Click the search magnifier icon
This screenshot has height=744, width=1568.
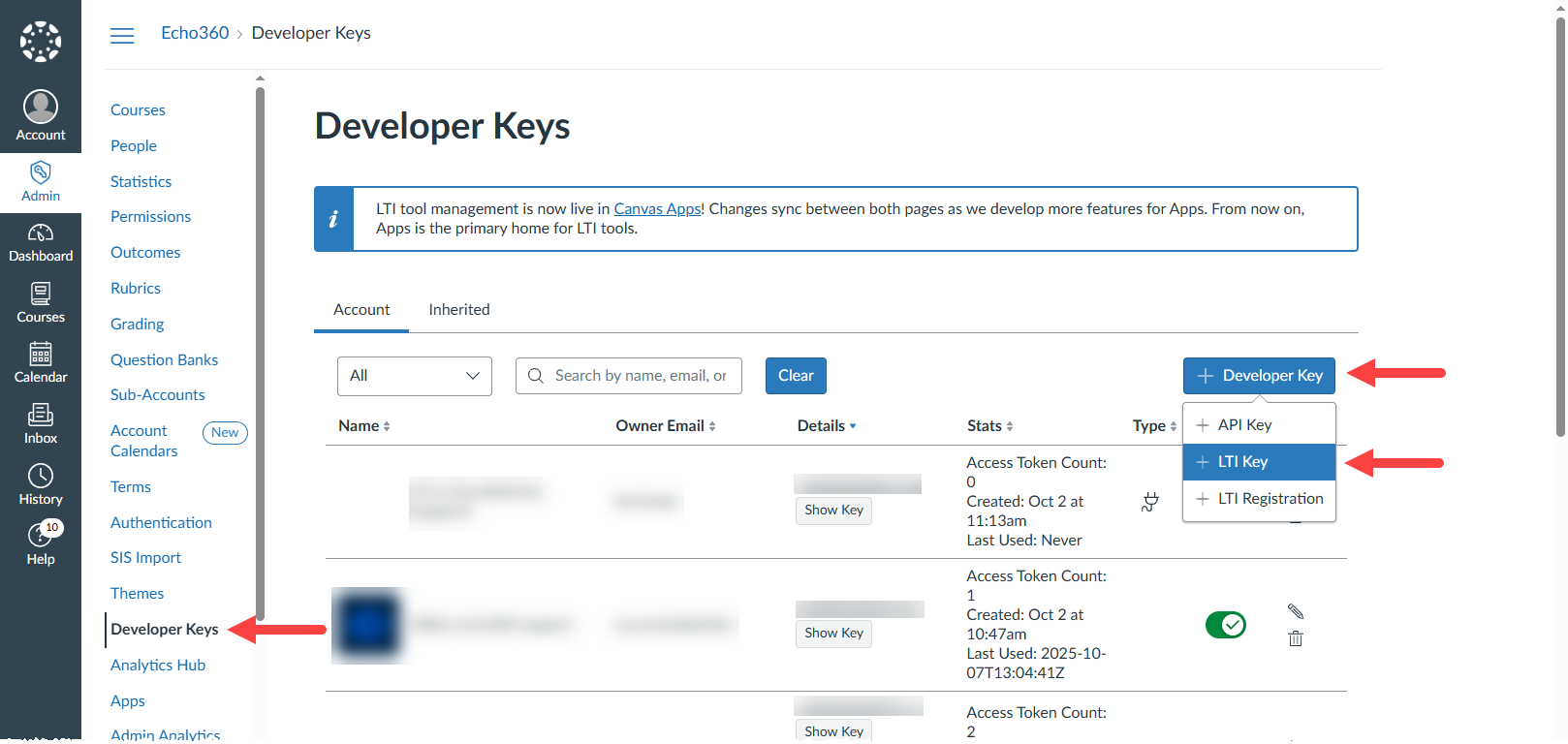click(x=535, y=376)
